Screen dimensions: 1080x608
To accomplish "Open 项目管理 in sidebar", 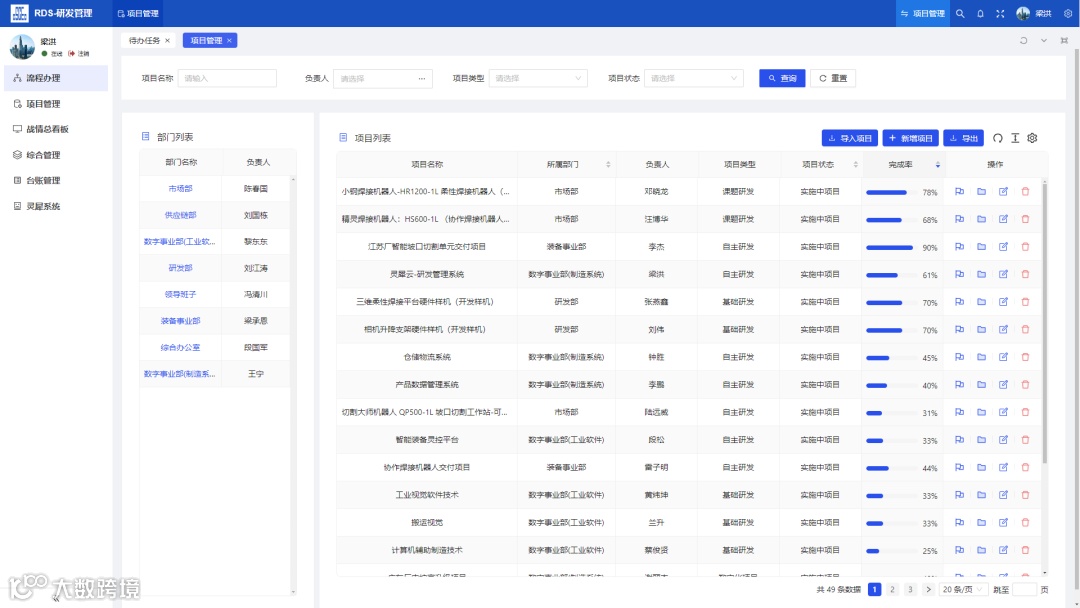I will [56, 104].
